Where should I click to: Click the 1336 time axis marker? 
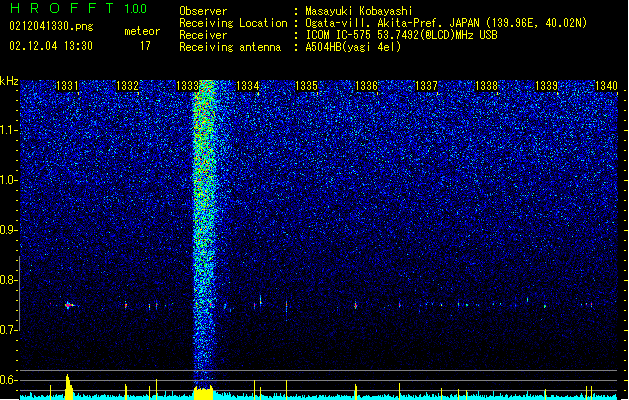[x=366, y=86]
